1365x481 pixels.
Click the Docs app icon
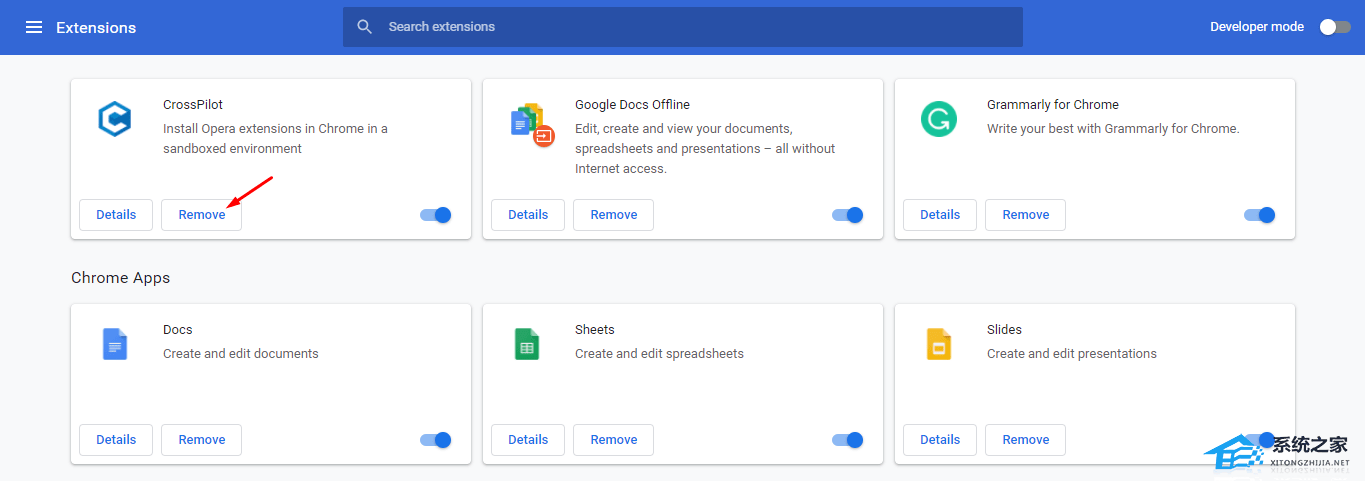115,344
